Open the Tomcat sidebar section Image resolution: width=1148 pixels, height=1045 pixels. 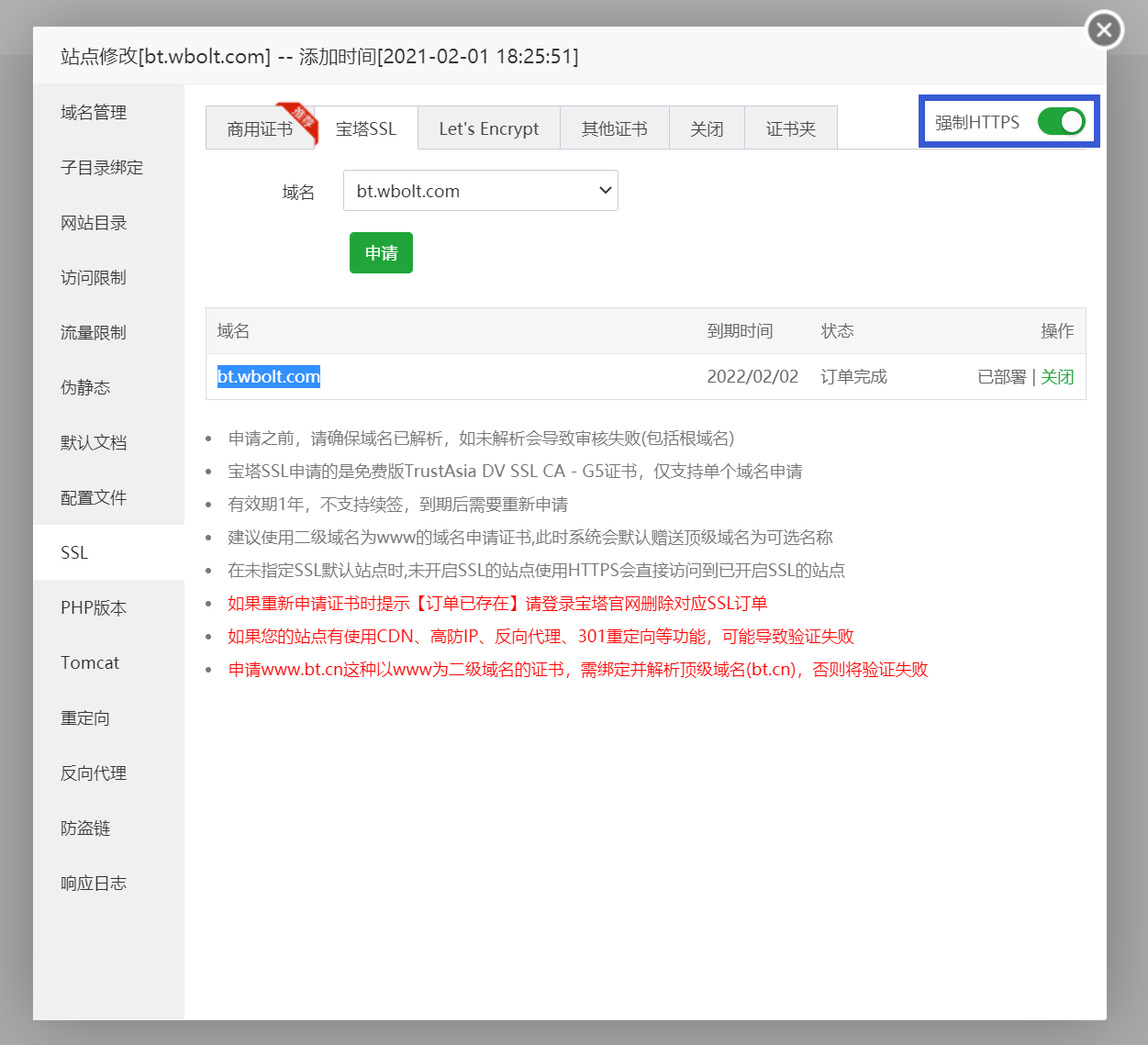click(x=89, y=662)
